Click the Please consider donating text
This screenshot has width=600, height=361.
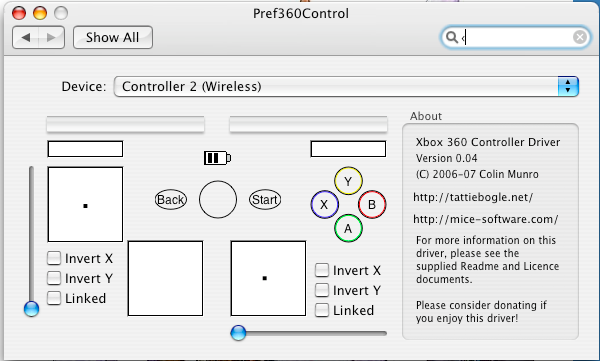click(x=481, y=312)
